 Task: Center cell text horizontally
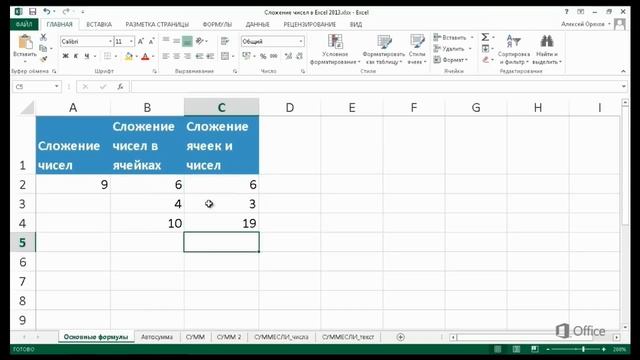(176, 56)
